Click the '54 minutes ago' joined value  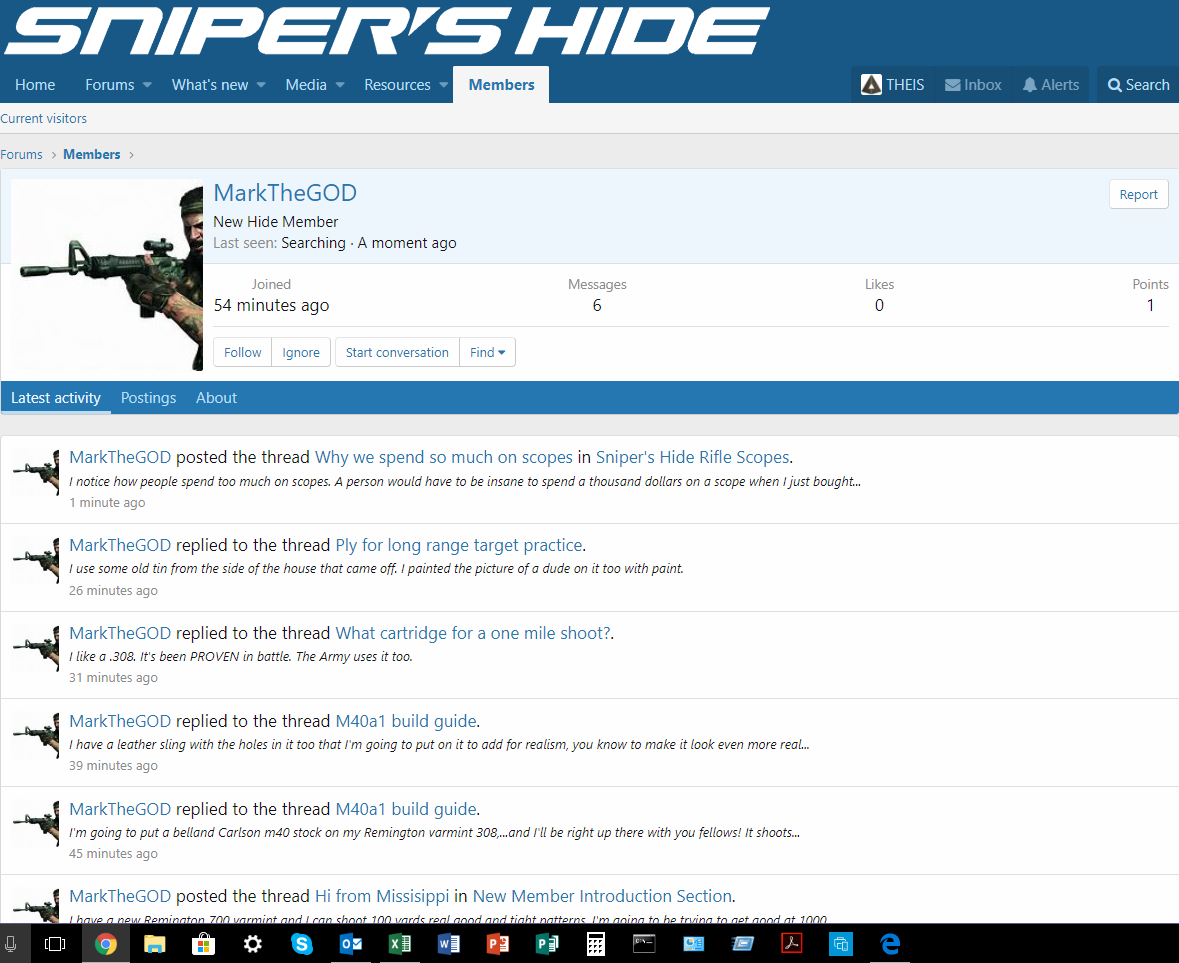pos(271,305)
